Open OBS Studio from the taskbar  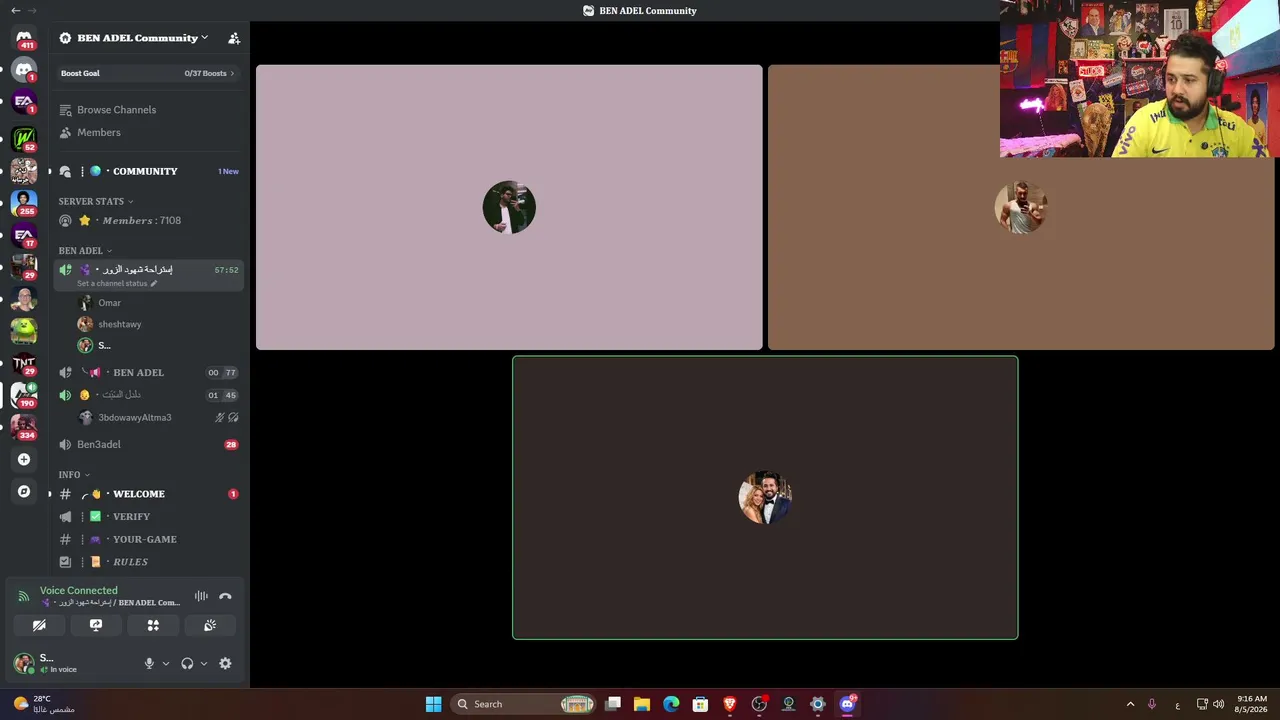(759, 704)
